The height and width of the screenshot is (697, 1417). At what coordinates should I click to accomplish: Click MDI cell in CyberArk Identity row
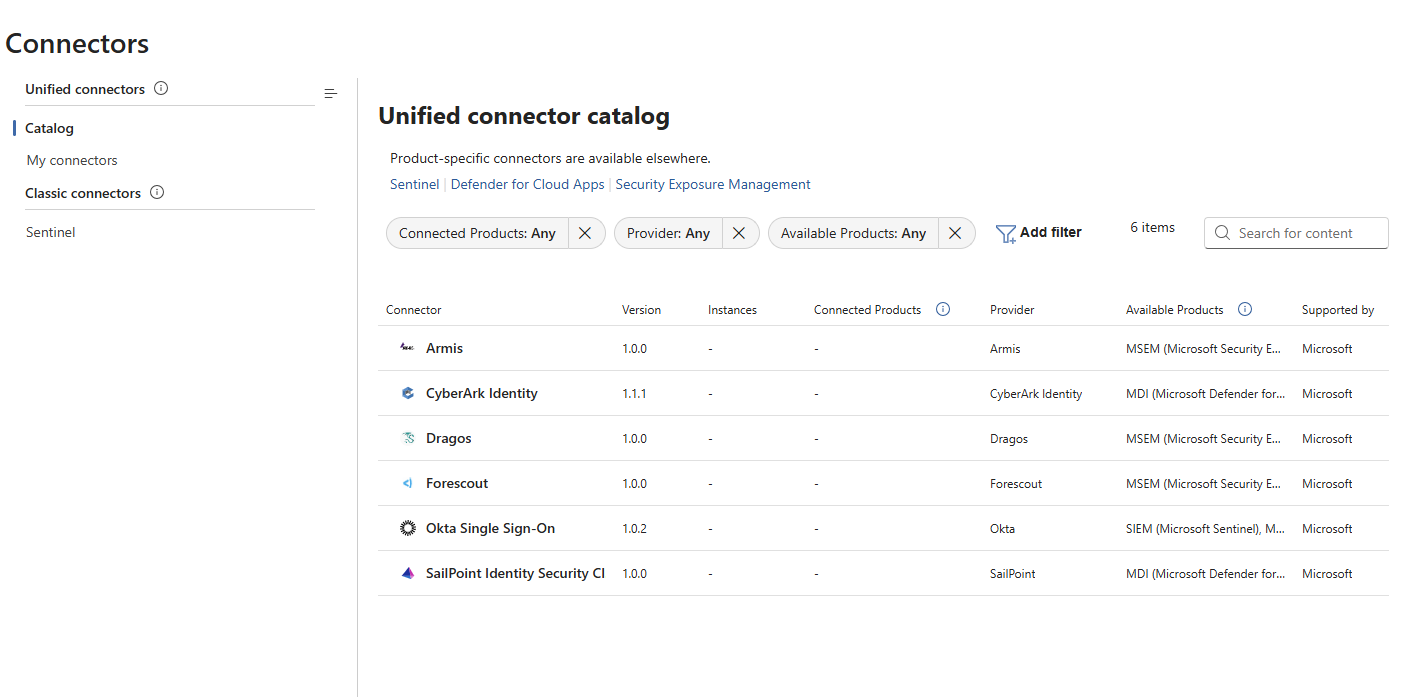point(1205,394)
